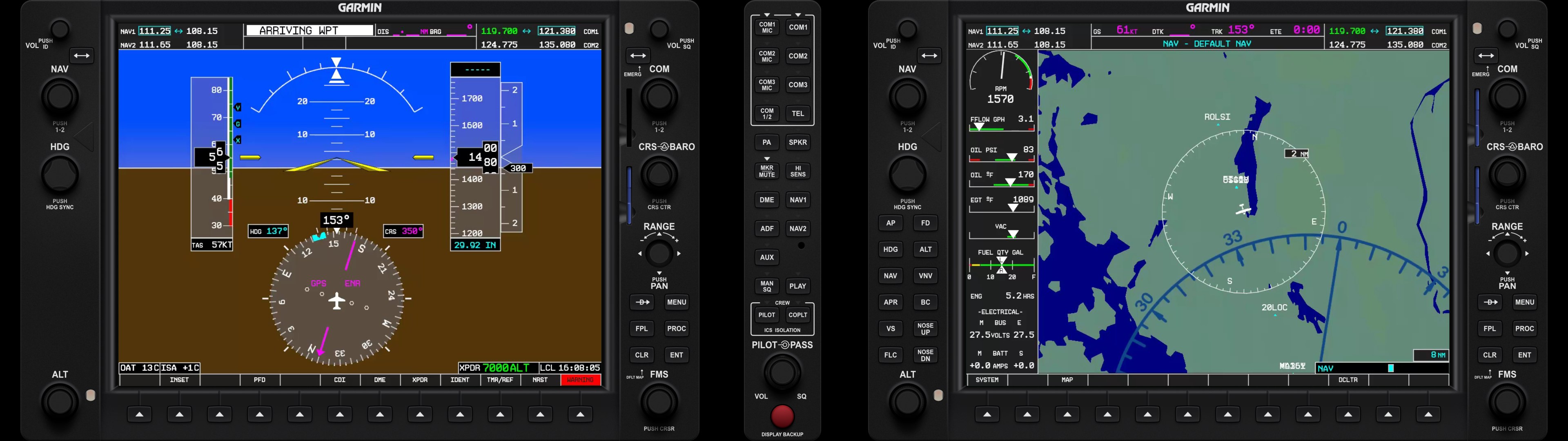Click triangle softkey below red WARNING label
The image size is (1568, 441).
point(580,415)
